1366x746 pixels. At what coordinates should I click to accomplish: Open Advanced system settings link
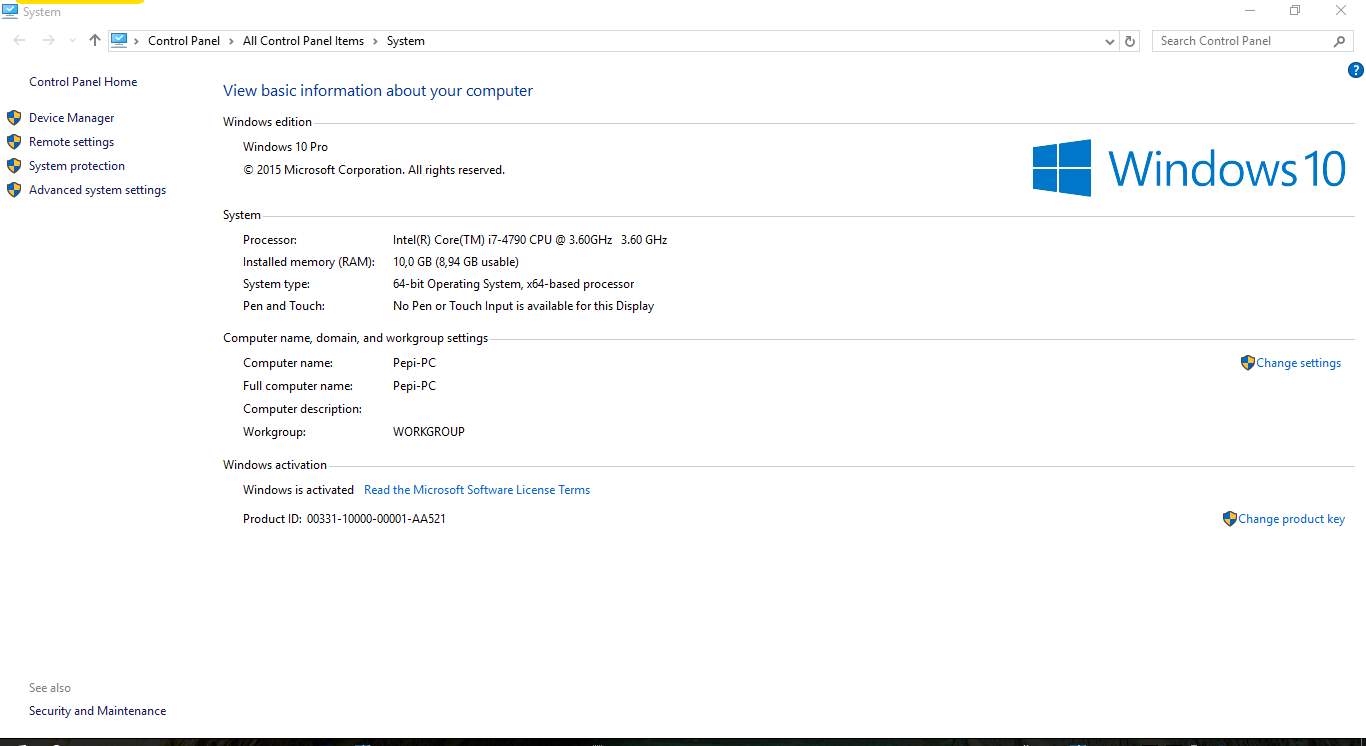tap(97, 190)
